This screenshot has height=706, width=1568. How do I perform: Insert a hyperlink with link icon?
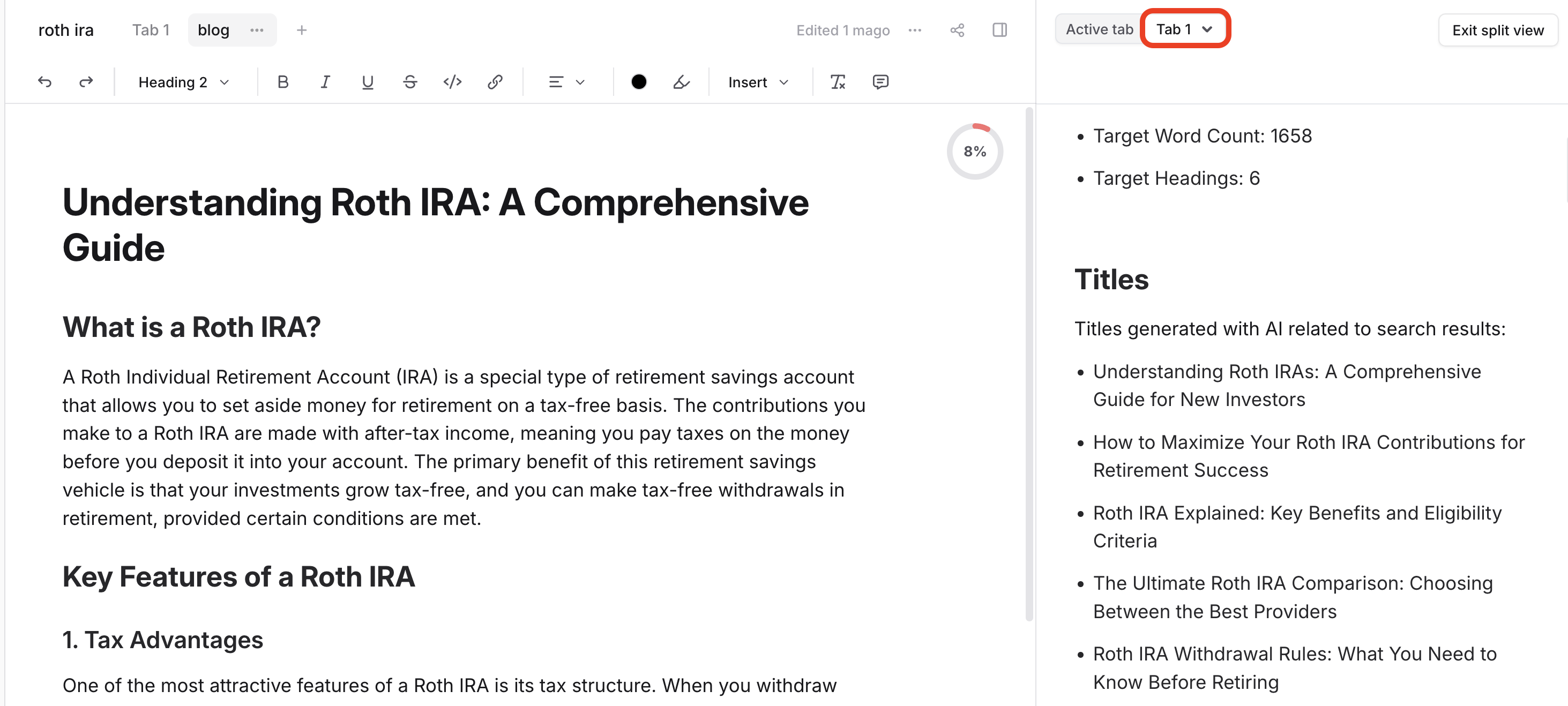click(x=495, y=82)
